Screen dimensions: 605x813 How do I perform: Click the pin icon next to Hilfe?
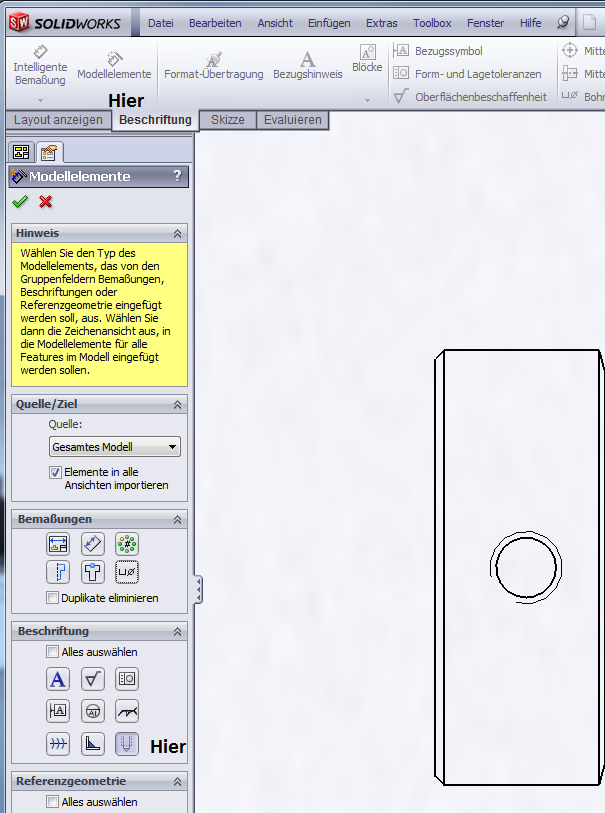(x=563, y=22)
